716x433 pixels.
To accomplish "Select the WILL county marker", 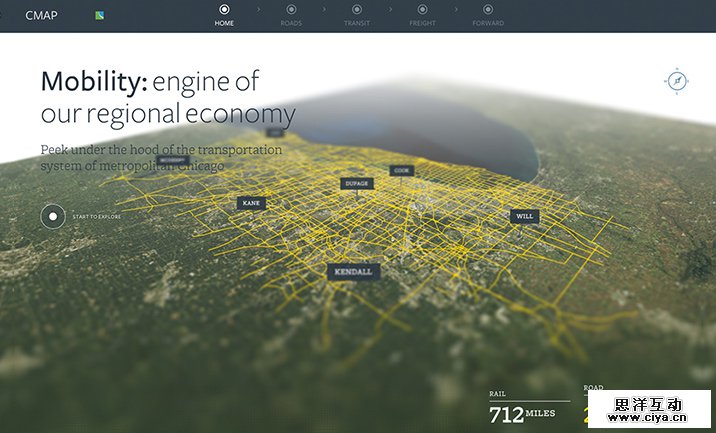I will pyautogui.click(x=525, y=216).
